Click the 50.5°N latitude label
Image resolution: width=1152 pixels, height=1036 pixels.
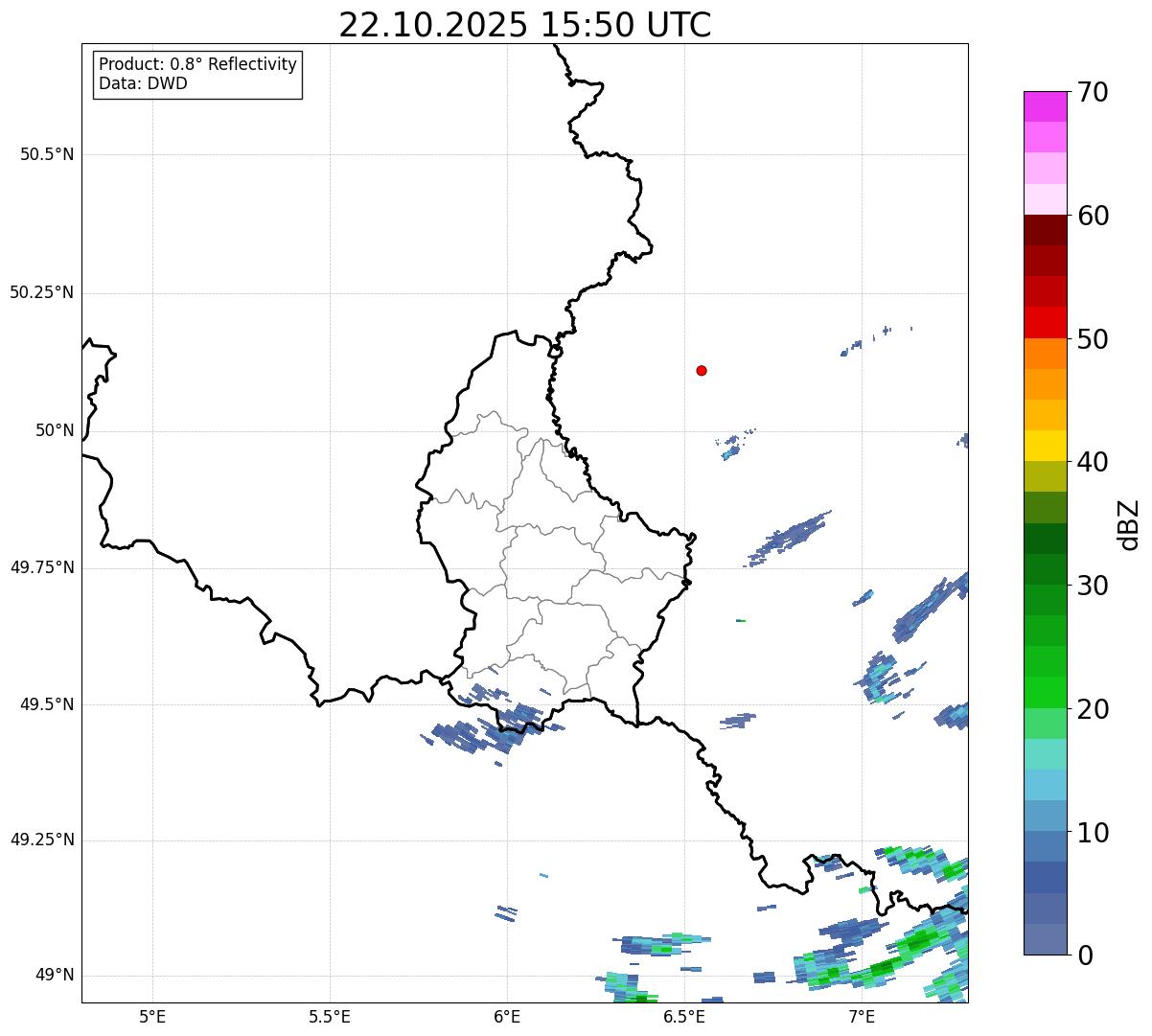click(x=47, y=154)
